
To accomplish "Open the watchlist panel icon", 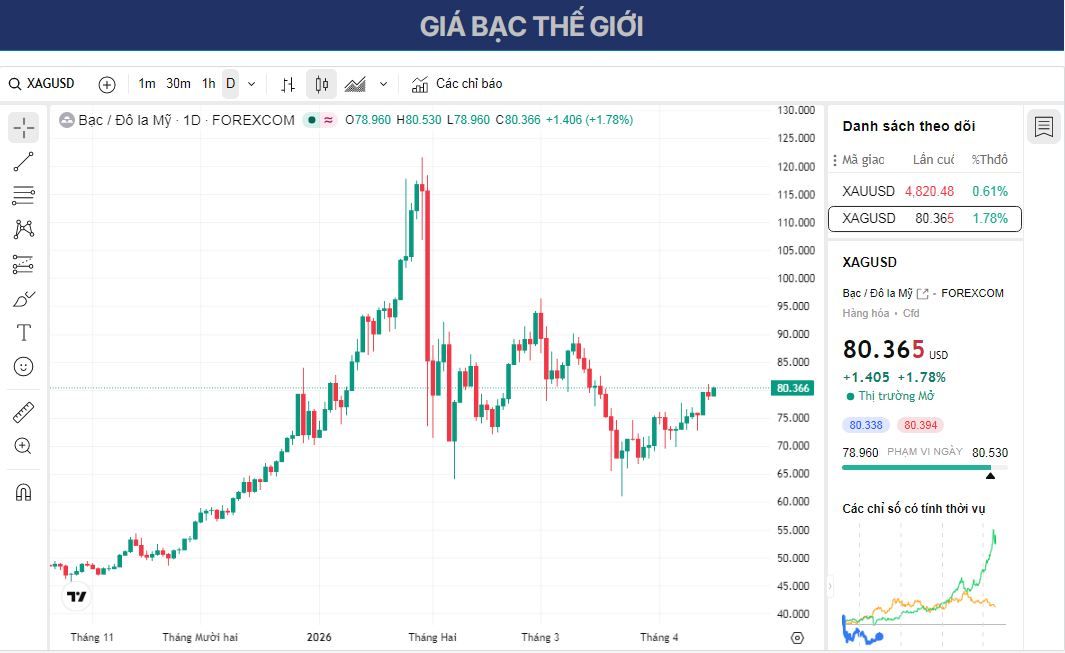I will tap(1044, 126).
